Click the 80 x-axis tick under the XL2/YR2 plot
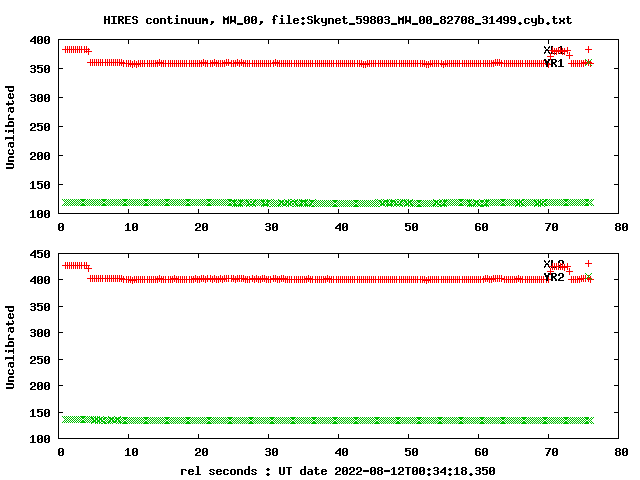Viewport: 640px width, 480px height. pyautogui.click(x=621, y=452)
